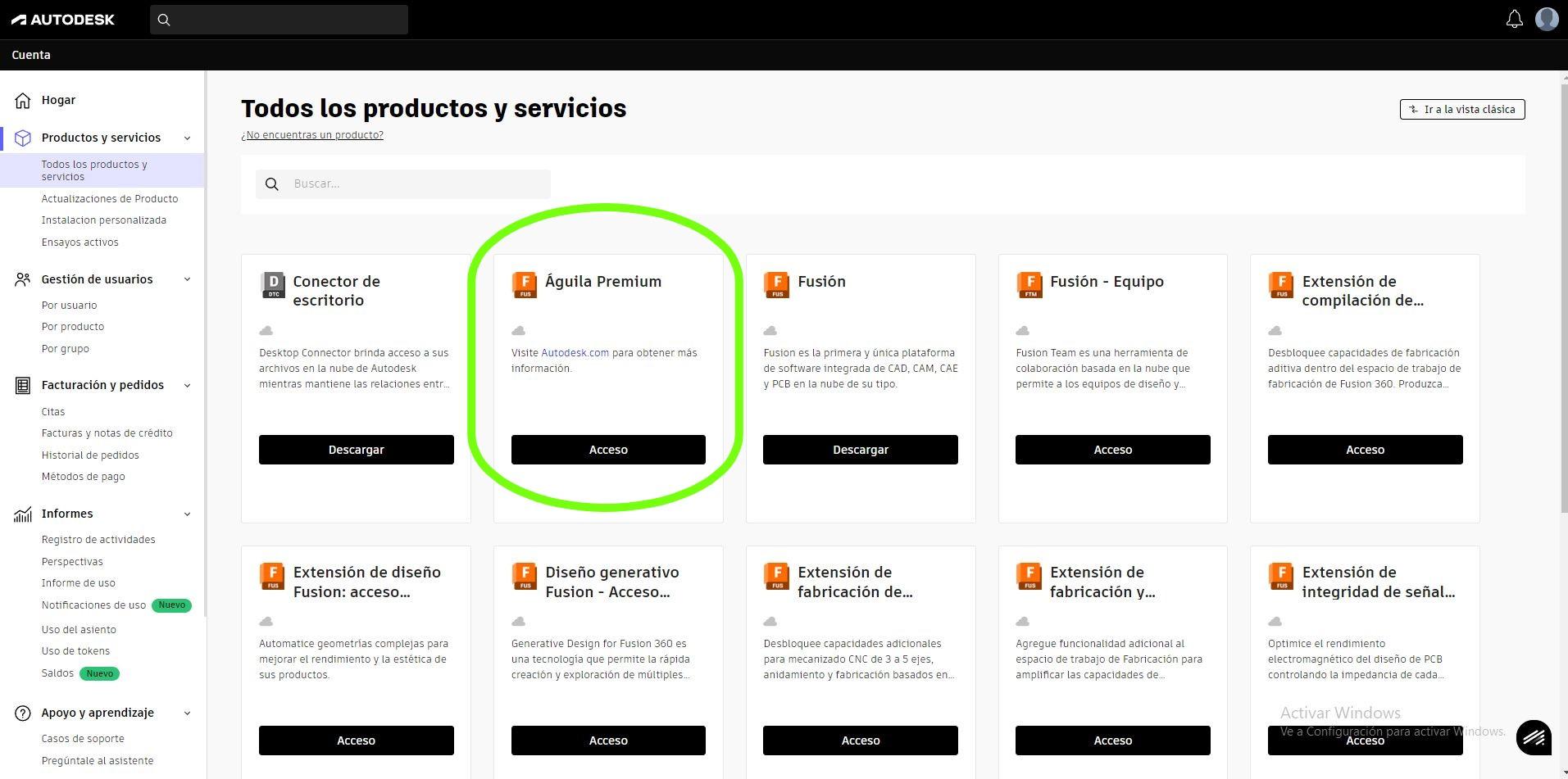
Task: Open Pregúntale al asistente
Action: 98,761
